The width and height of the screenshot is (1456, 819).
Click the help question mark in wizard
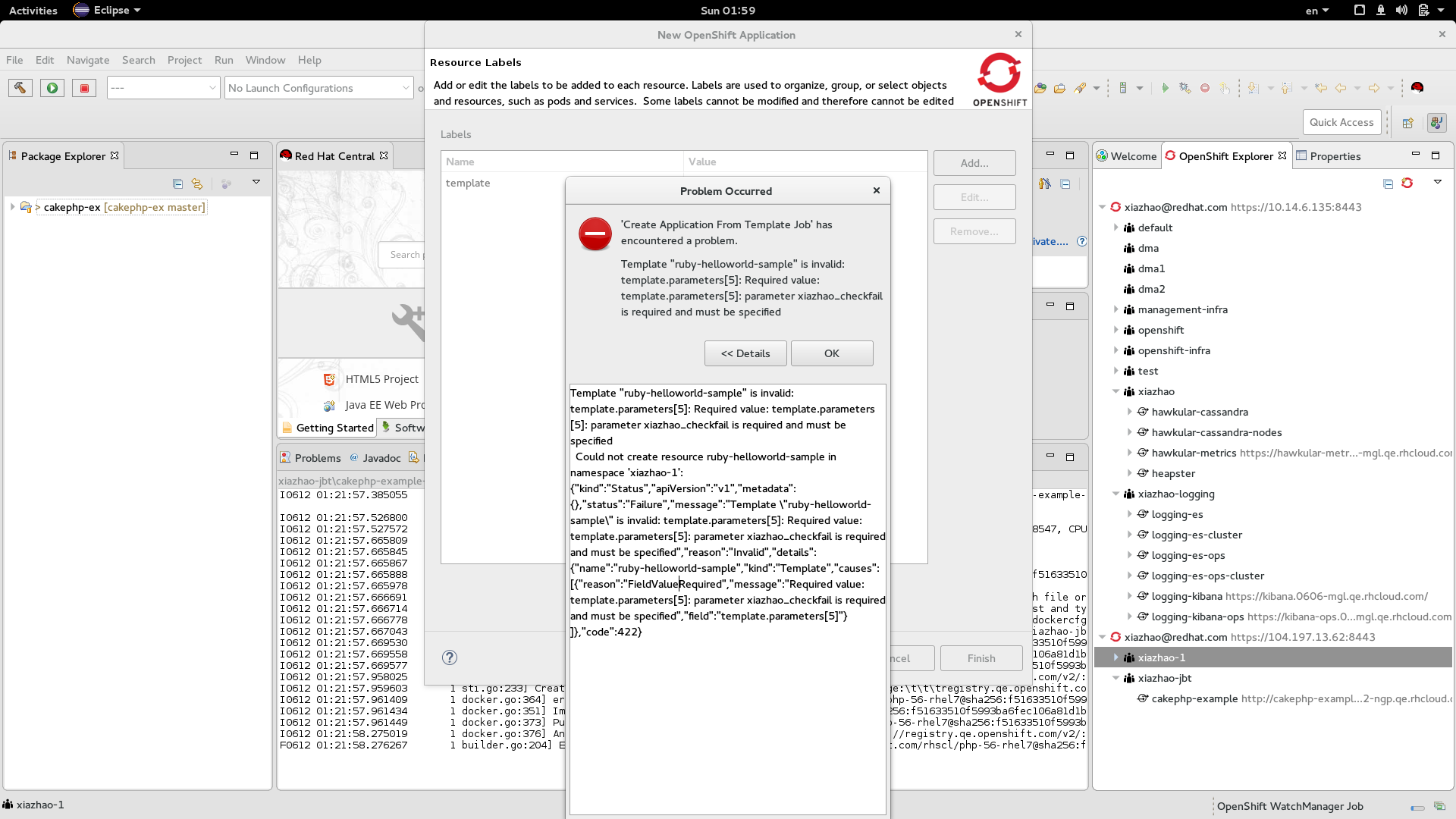click(450, 657)
